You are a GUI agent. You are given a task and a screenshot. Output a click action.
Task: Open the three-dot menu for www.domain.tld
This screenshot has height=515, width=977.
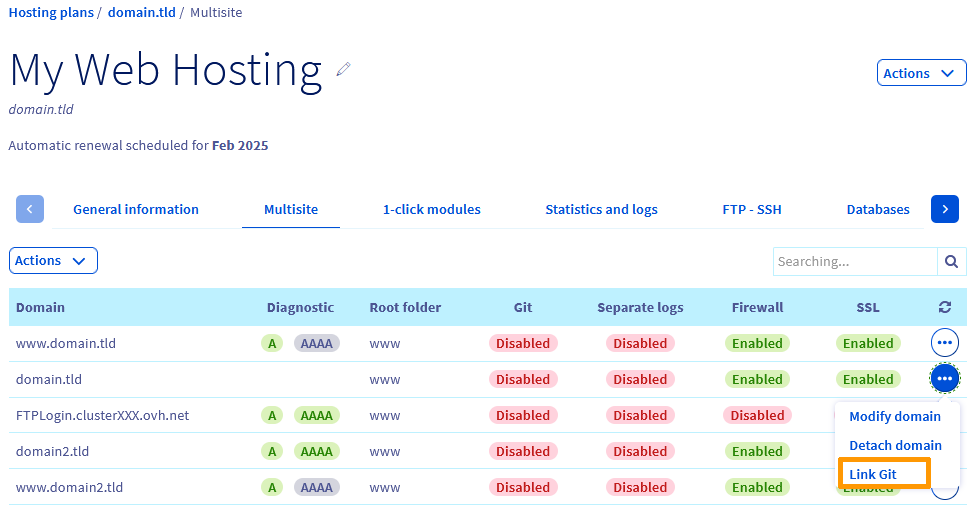pyautogui.click(x=945, y=343)
